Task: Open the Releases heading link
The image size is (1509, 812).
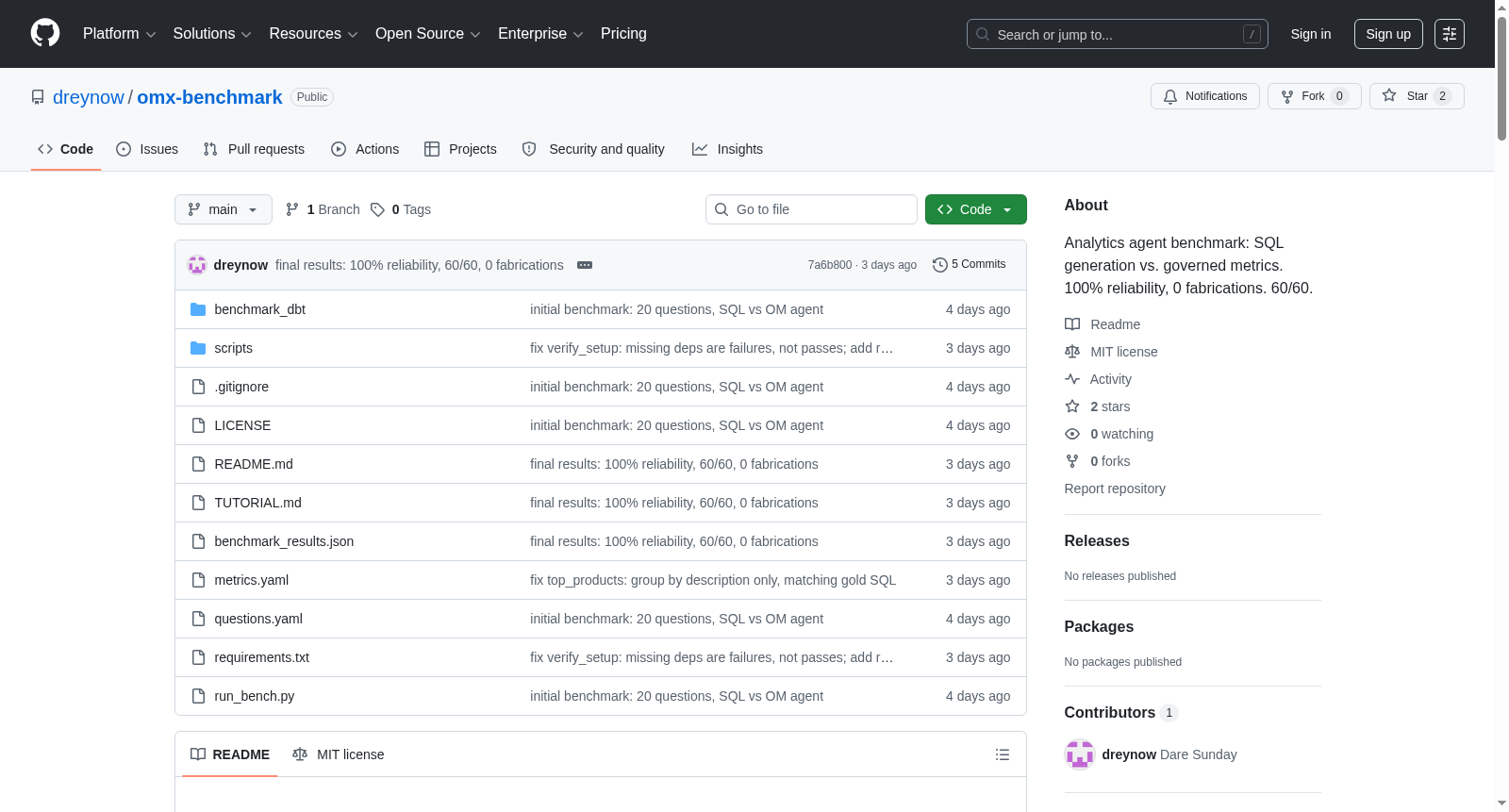Action: (1097, 540)
